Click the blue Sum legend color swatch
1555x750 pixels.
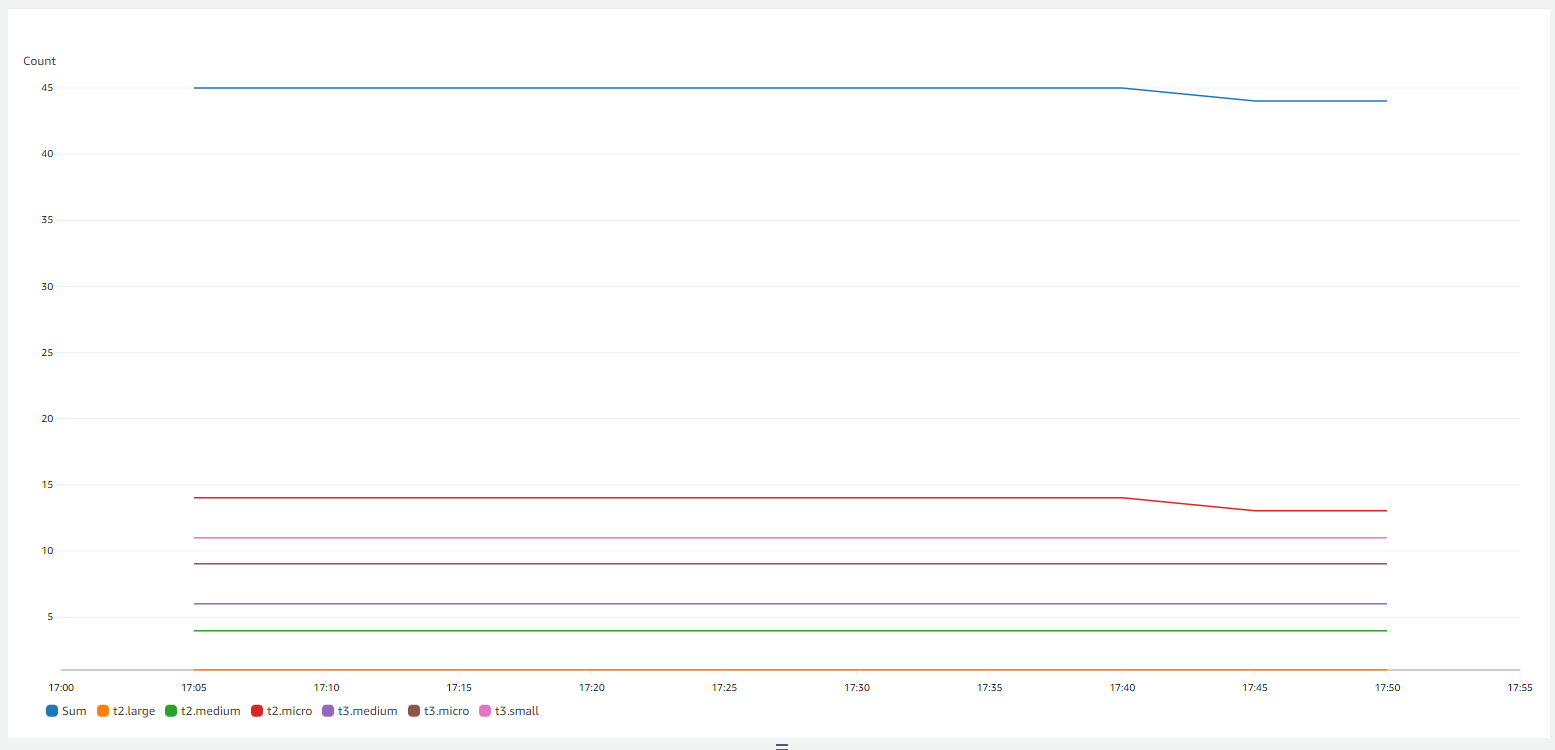click(x=52, y=711)
